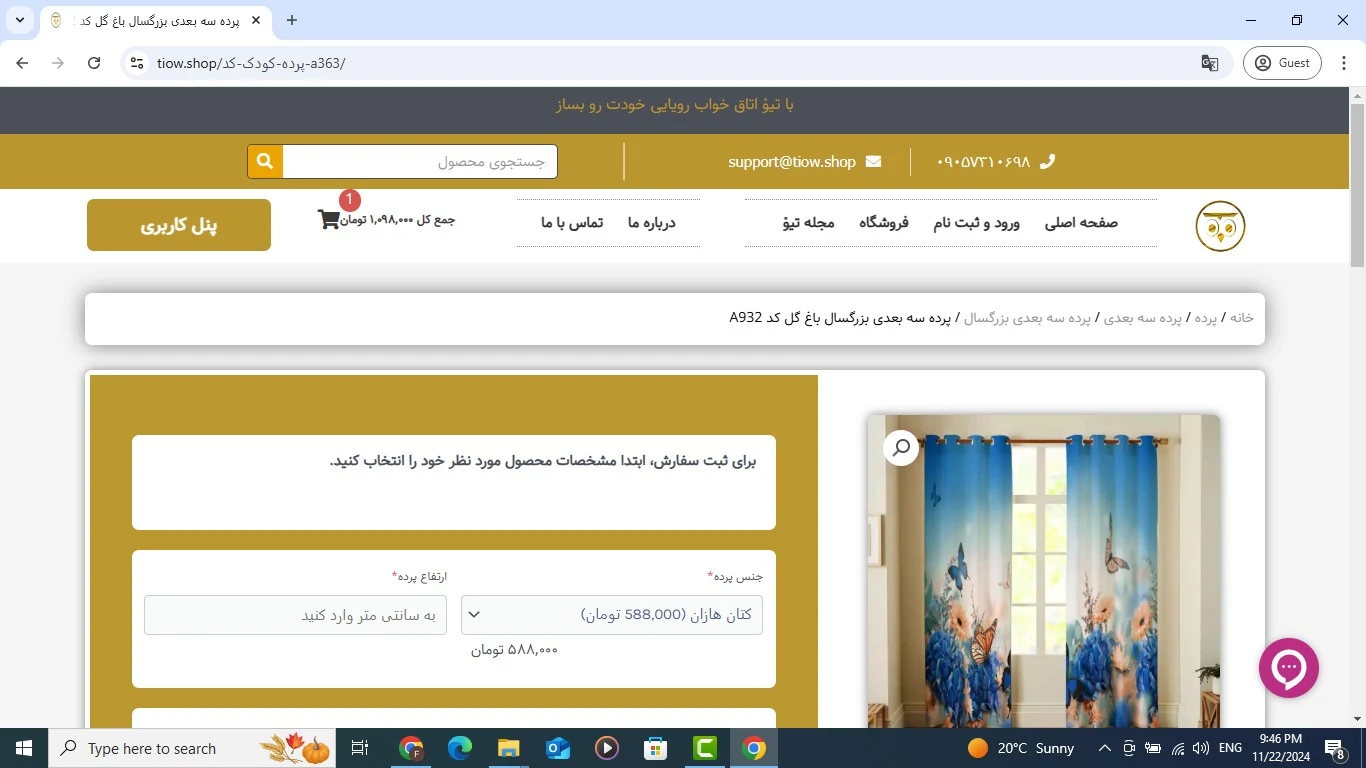Go to صفحه اصلی menu item
Viewport: 1366px width, 768px height.
pyautogui.click(x=1081, y=223)
